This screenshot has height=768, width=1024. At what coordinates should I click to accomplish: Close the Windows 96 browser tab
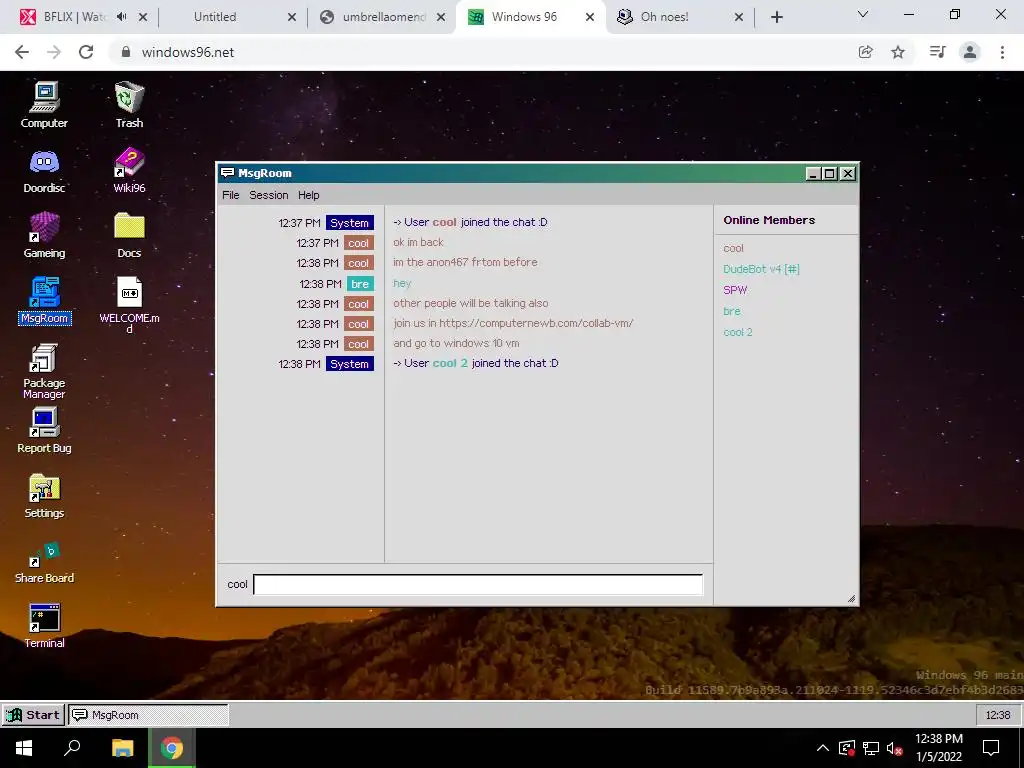pyautogui.click(x=590, y=17)
